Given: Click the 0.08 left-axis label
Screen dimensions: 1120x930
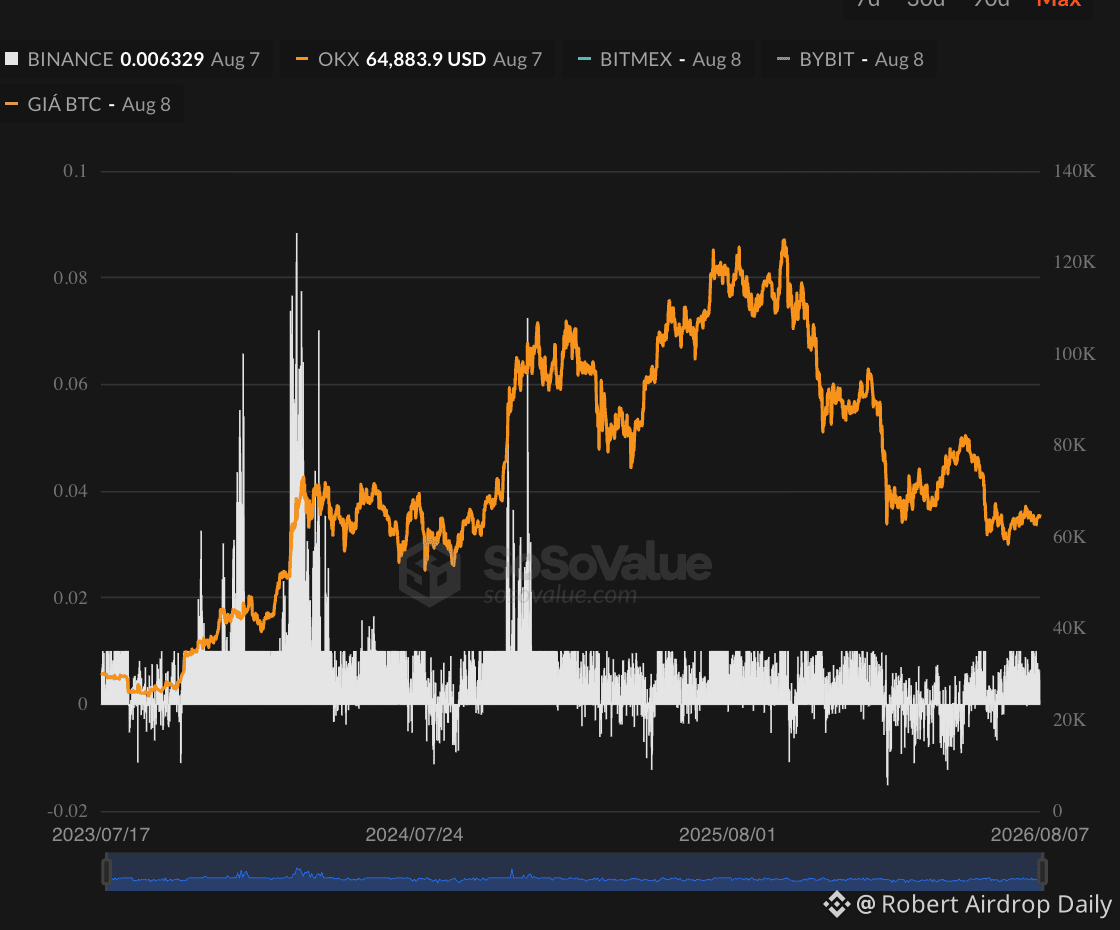Looking at the screenshot, I should [x=70, y=277].
